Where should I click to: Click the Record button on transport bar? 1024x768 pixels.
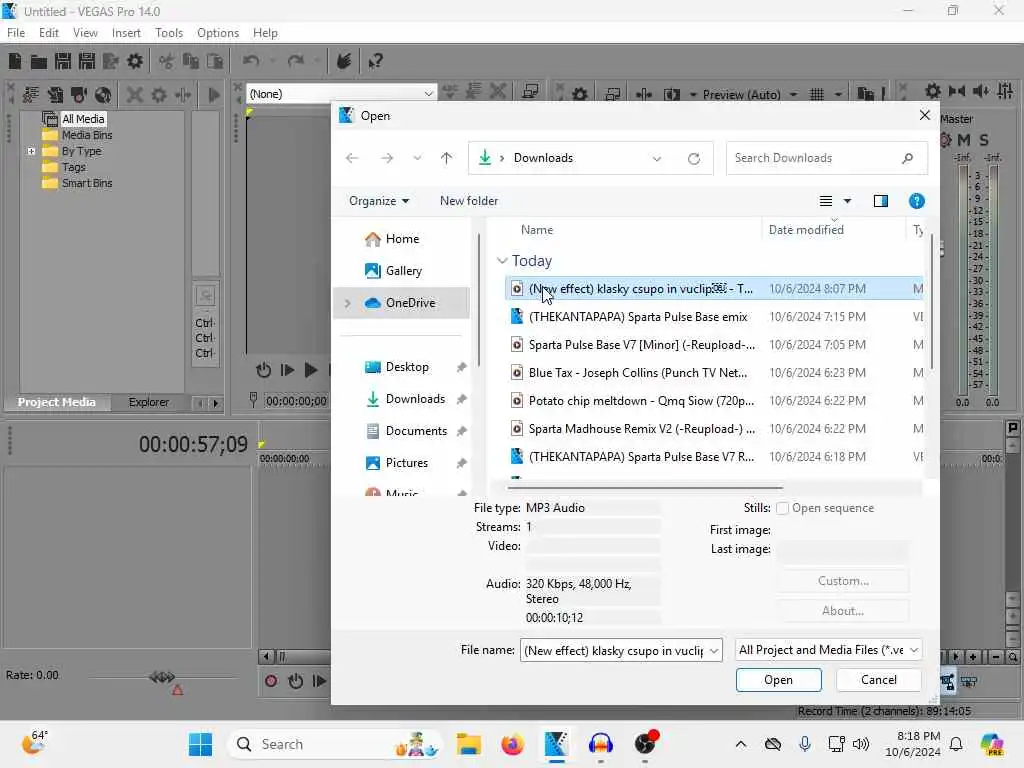270,681
